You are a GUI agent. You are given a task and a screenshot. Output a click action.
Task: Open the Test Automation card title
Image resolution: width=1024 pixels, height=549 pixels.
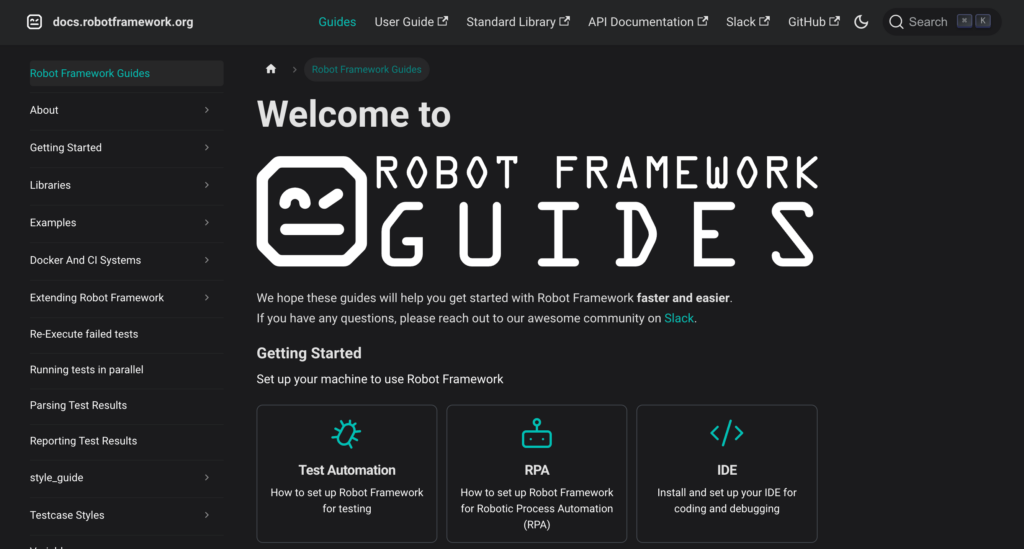[347, 470]
